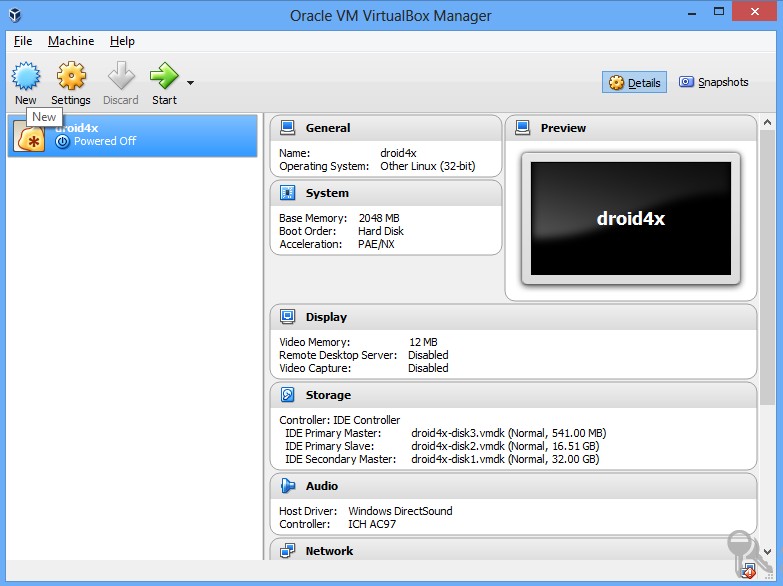Click the 2048 MB base memory value

click(x=379, y=218)
